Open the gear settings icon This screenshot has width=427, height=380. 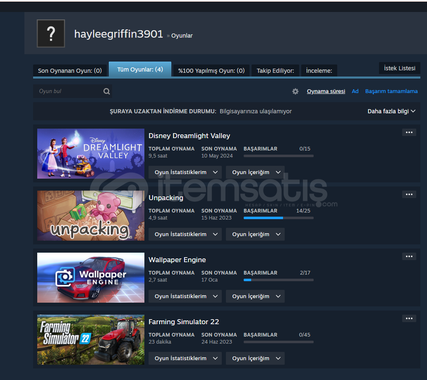tap(295, 91)
